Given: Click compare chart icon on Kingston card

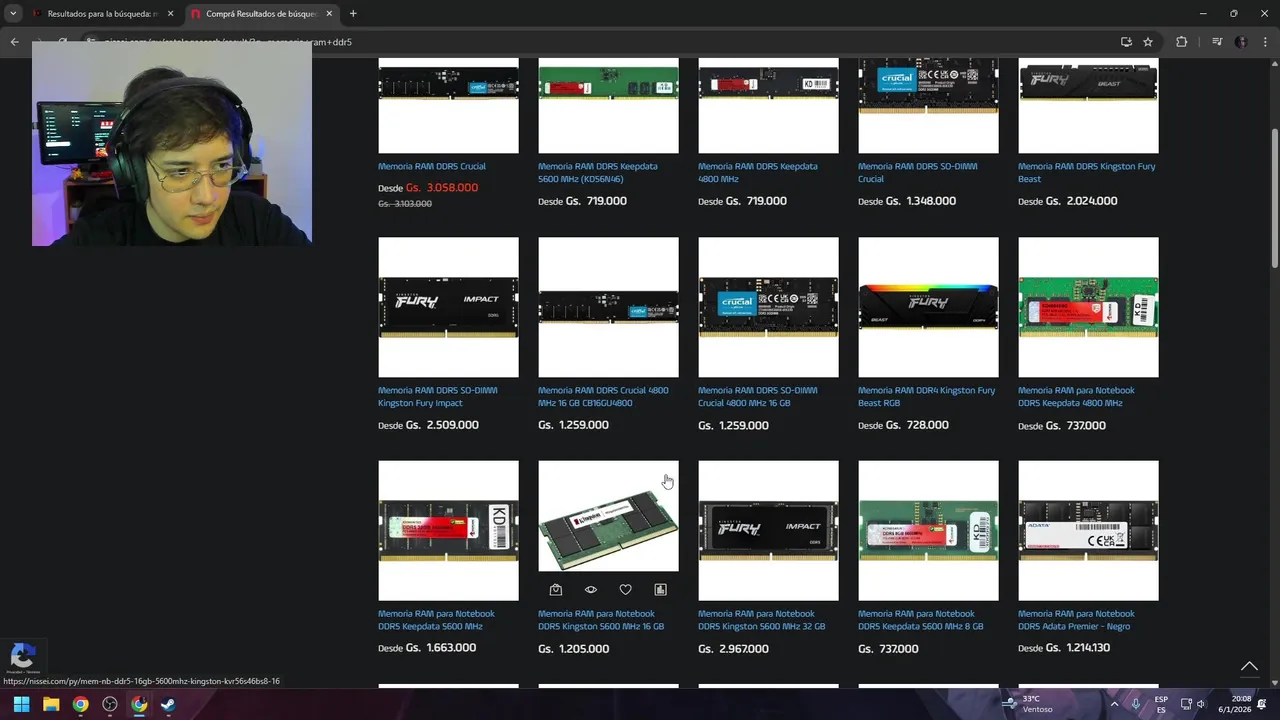Looking at the screenshot, I should point(660,590).
